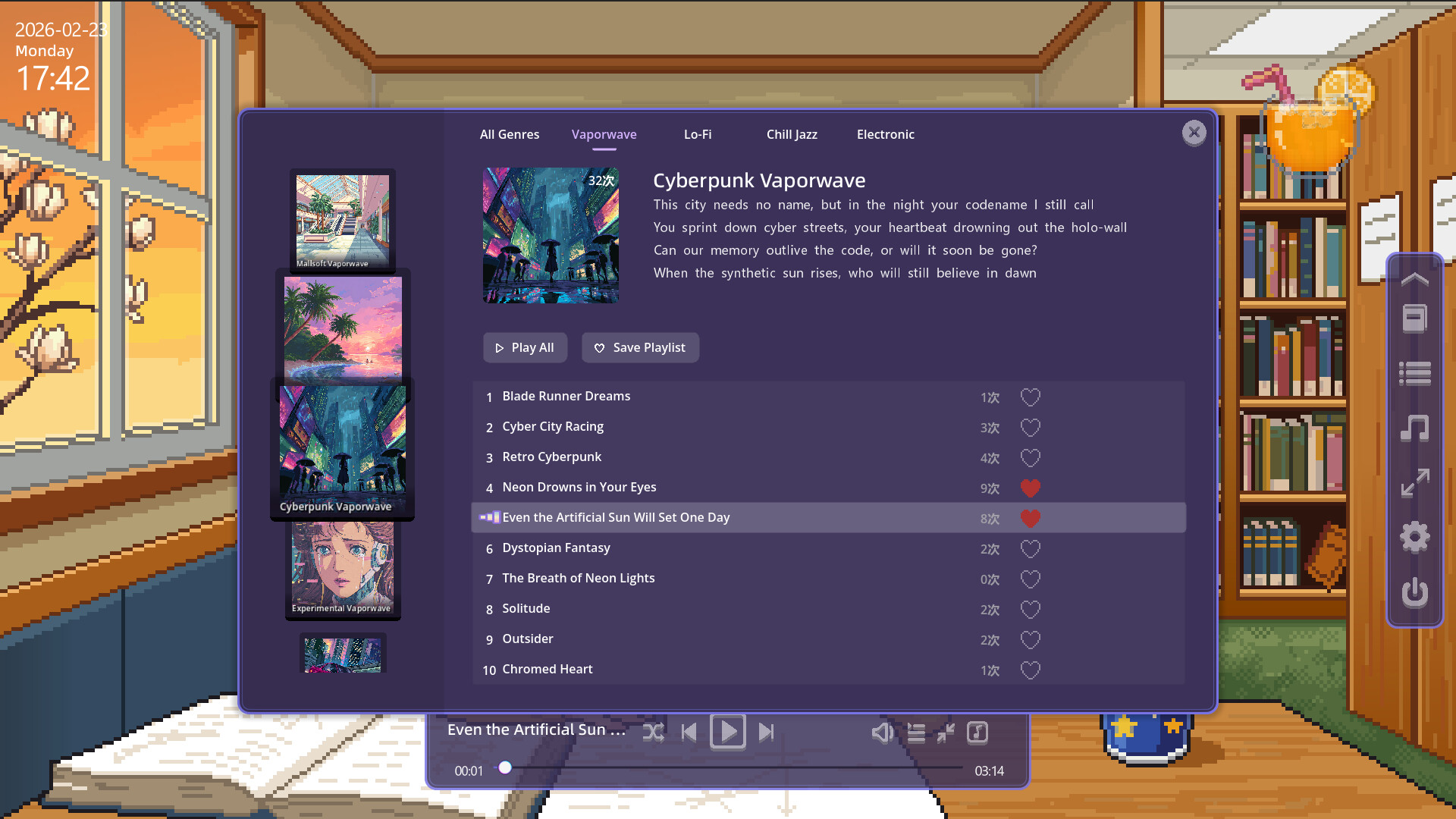Toggle shuffle mode in the player bar
Viewport: 1456px width, 819px height.
point(653,732)
